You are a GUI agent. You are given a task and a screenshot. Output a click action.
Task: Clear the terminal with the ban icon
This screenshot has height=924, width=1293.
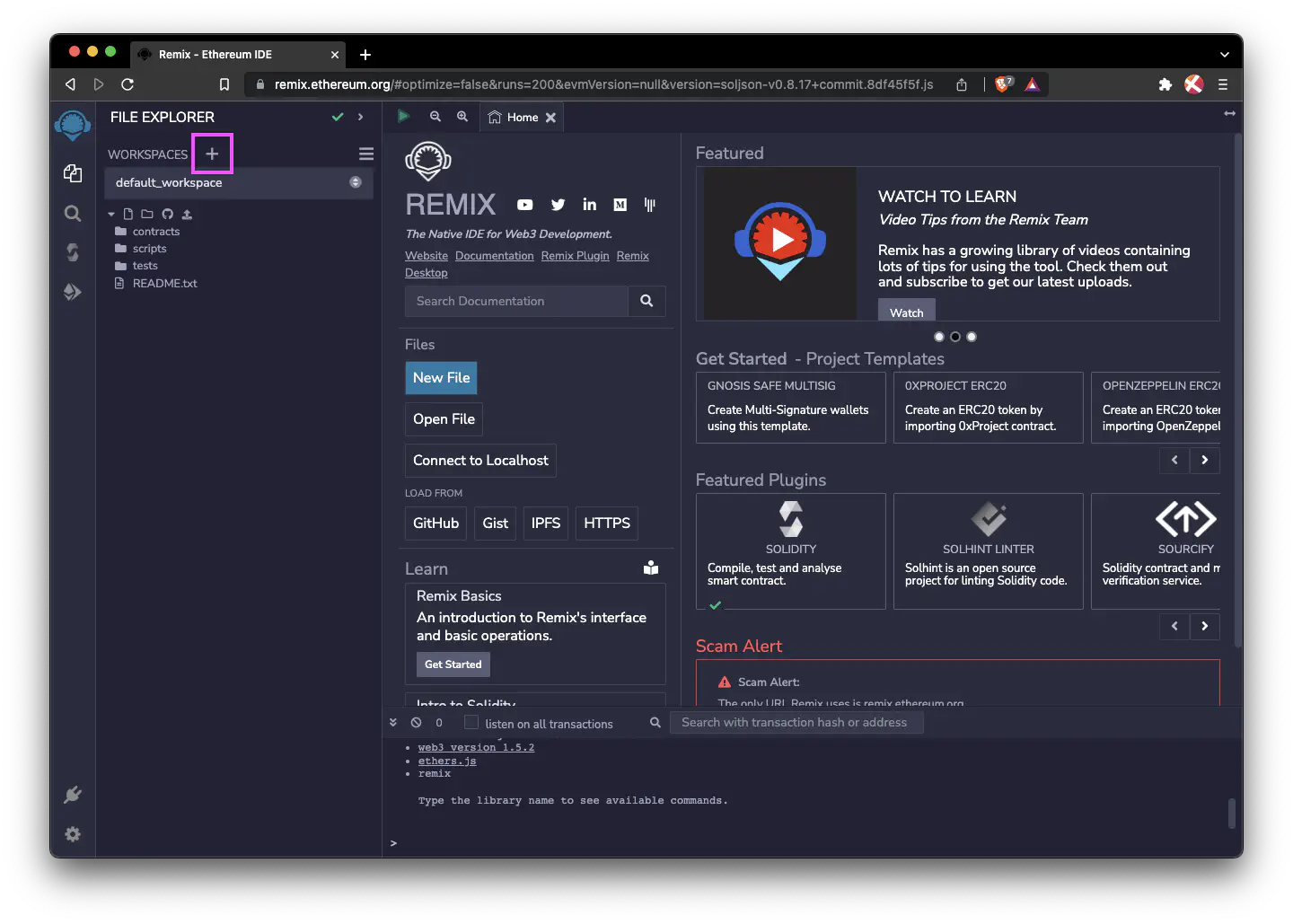tap(417, 722)
